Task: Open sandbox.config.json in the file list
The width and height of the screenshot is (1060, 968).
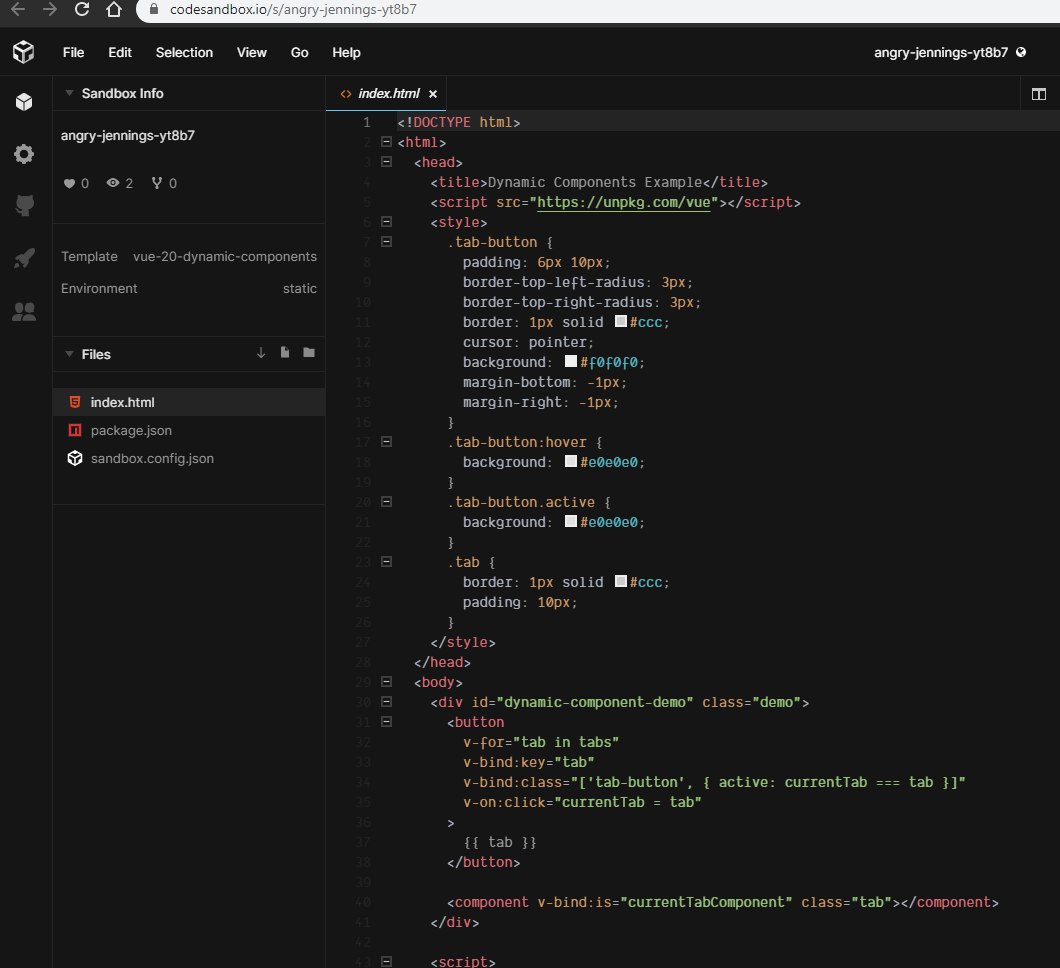Action: (x=189, y=458)
